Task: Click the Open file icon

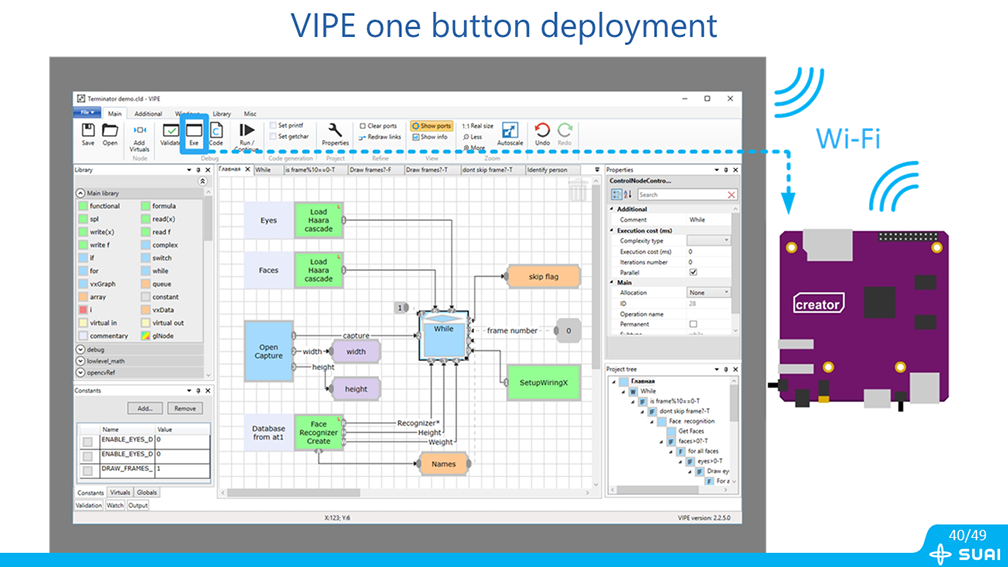Action: tap(110, 131)
